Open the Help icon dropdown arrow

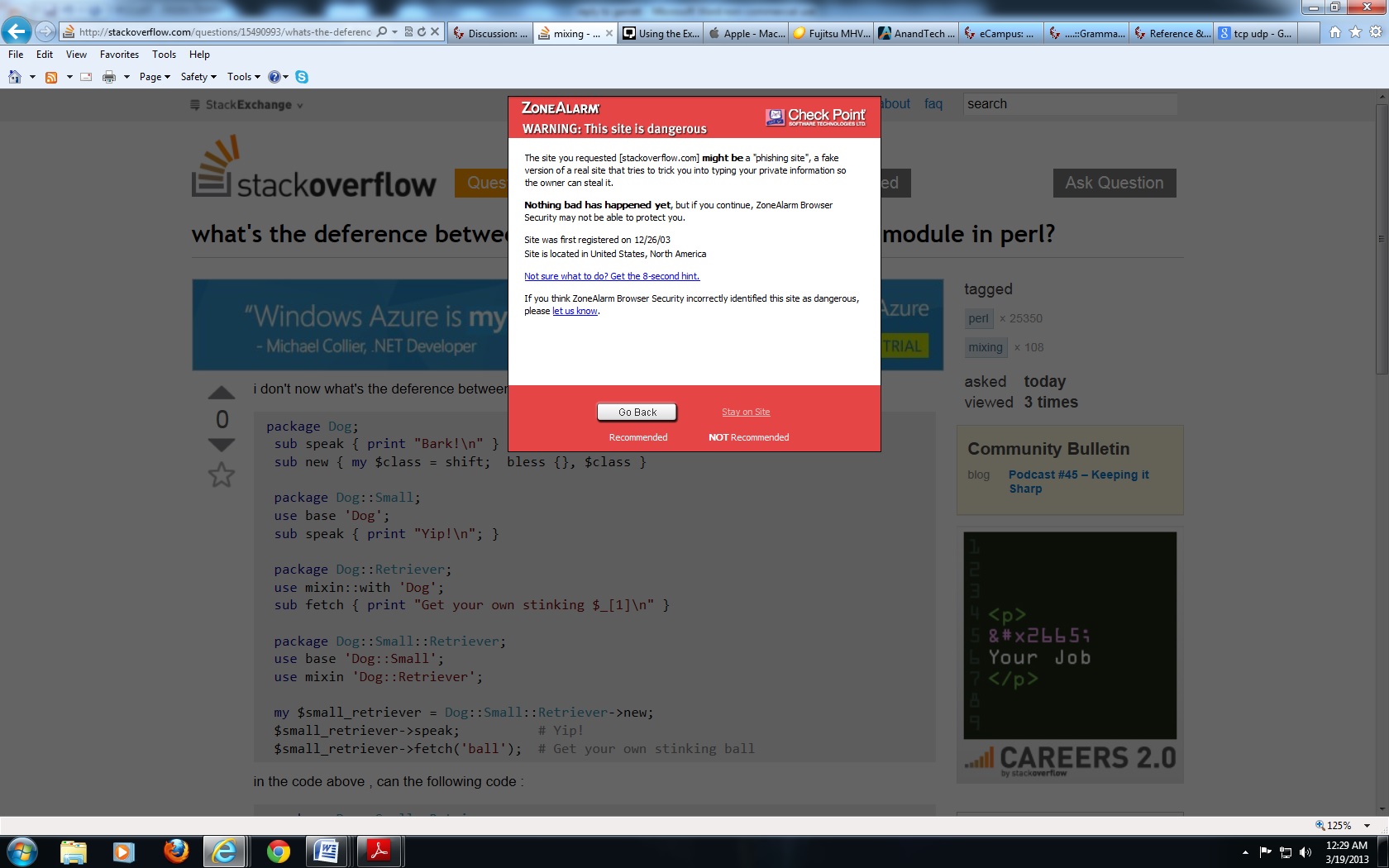(286, 77)
